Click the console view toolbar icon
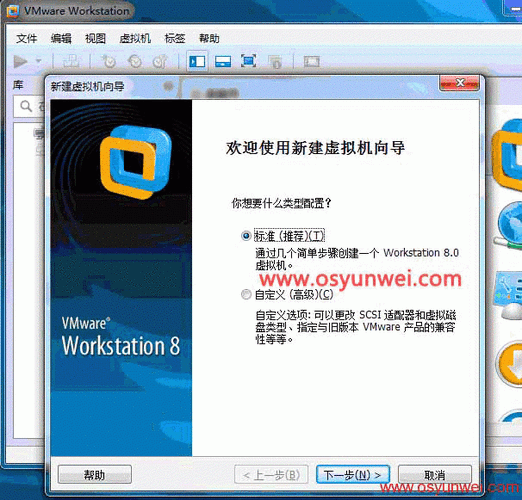Viewport: 522px width, 500px height. pos(312,61)
